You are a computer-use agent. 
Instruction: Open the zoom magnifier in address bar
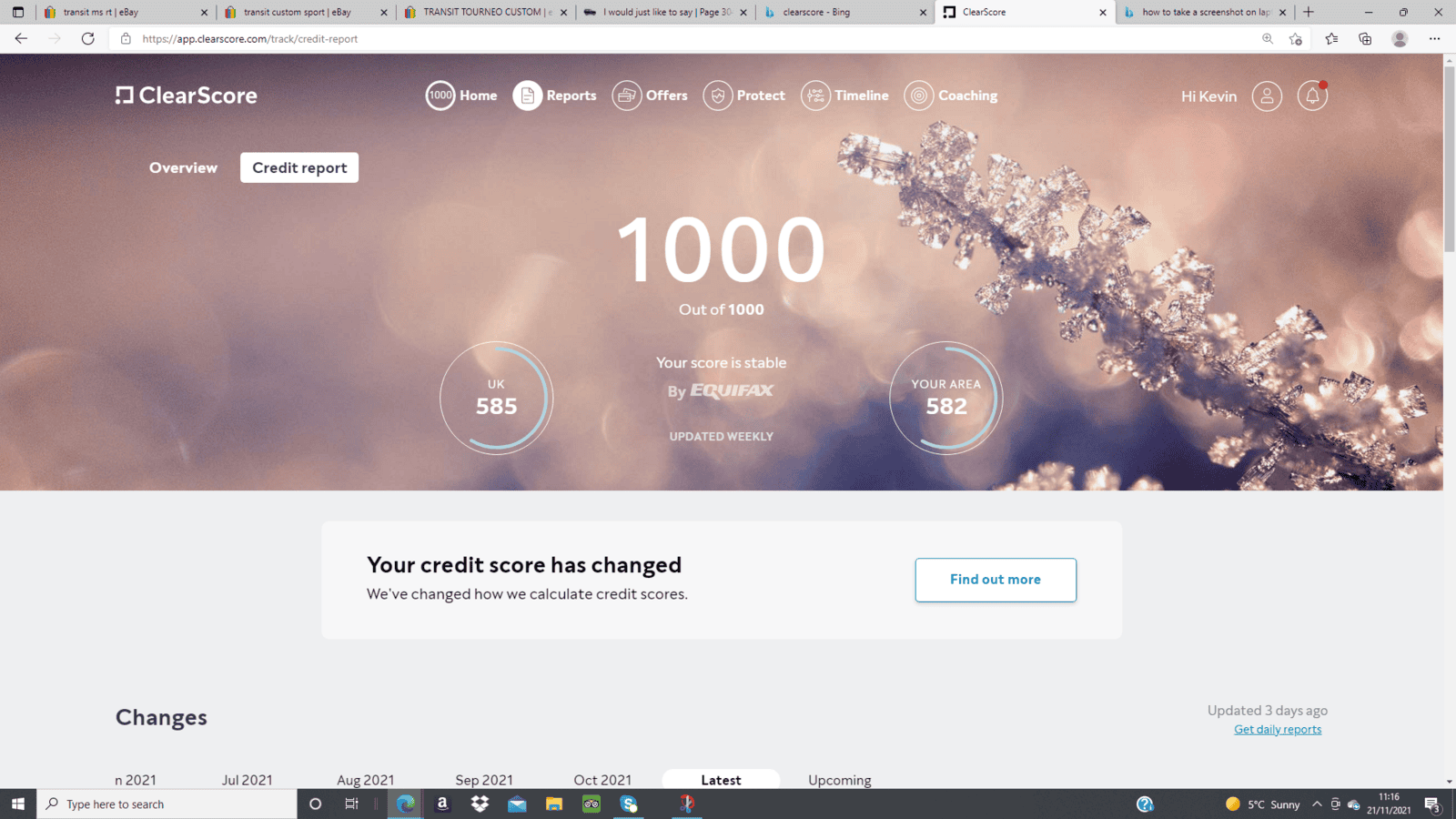point(1267,38)
